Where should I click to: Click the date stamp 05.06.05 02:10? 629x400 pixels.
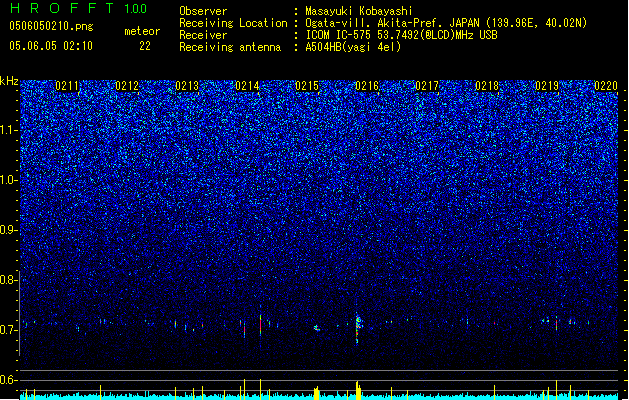coord(51,46)
